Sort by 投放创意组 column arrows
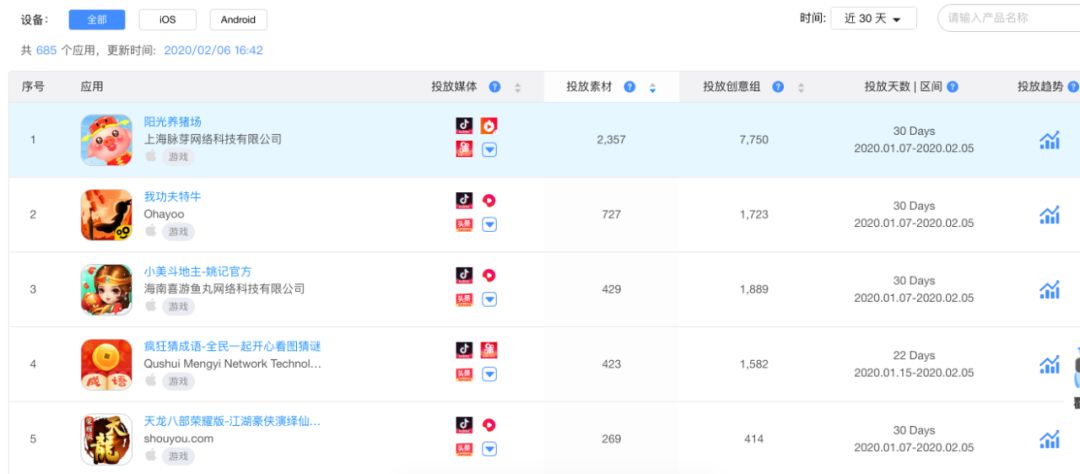Screen dimensions: 1080x474 801,87
